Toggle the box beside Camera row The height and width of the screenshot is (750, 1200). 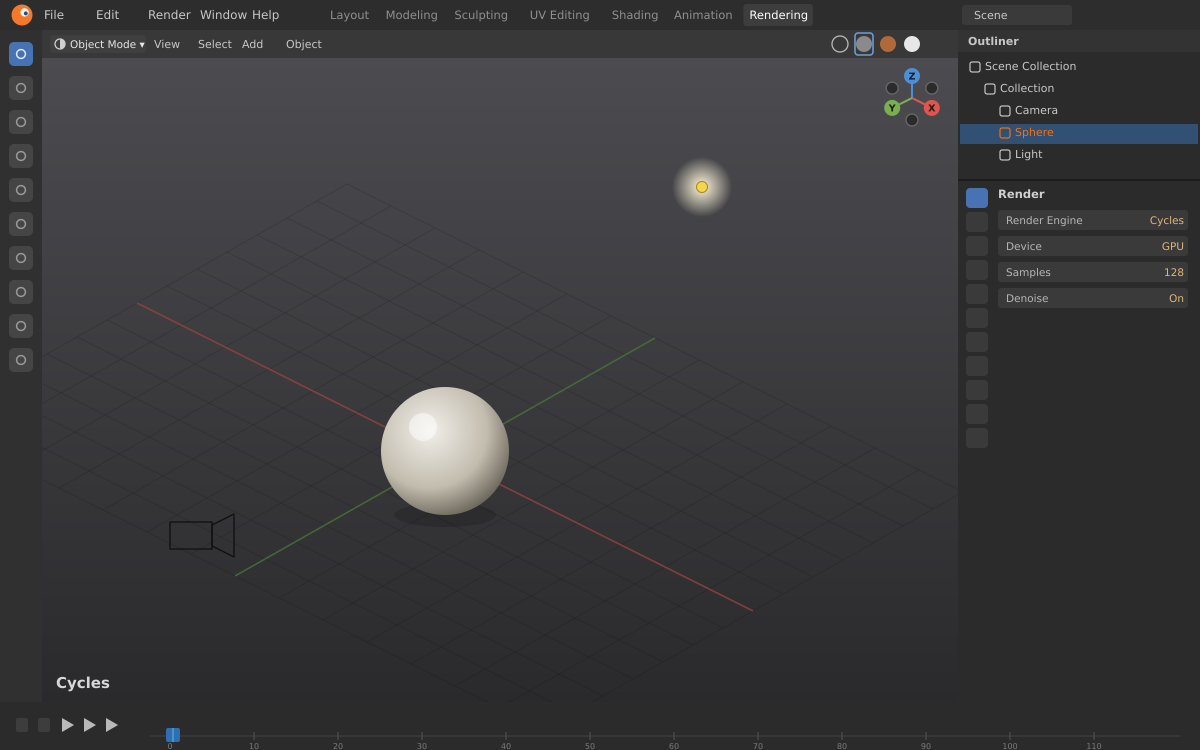[x=1005, y=111]
